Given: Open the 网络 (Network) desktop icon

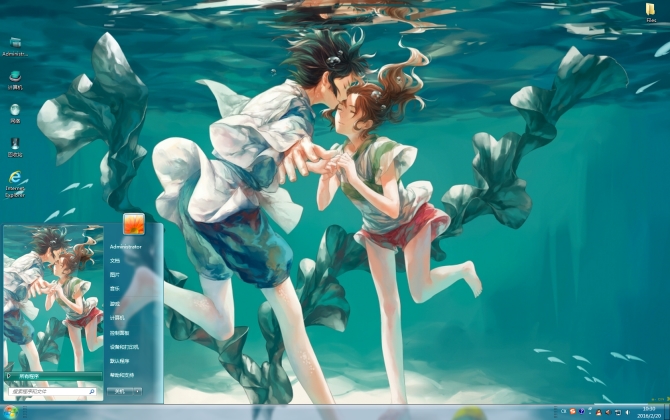Looking at the screenshot, I should (x=15, y=114).
